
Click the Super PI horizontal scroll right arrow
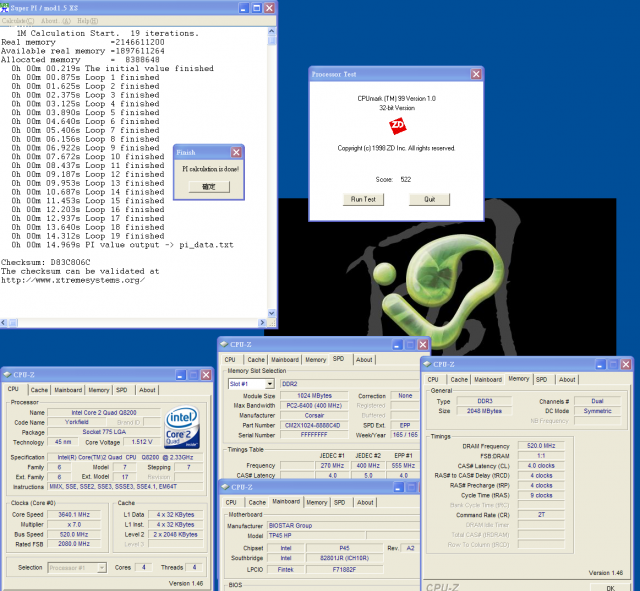point(262,322)
